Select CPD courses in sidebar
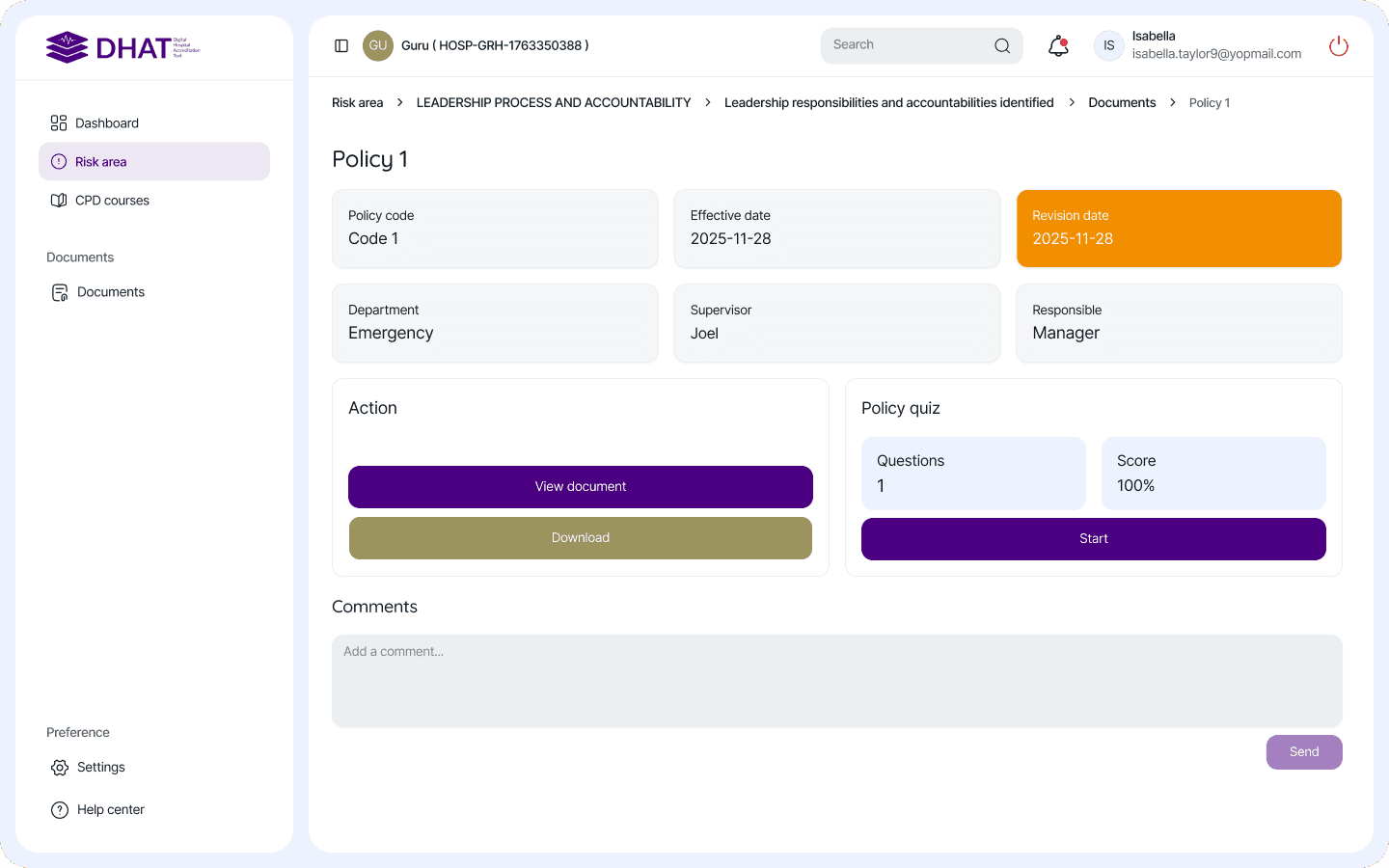This screenshot has width=1389, height=868. click(x=112, y=201)
